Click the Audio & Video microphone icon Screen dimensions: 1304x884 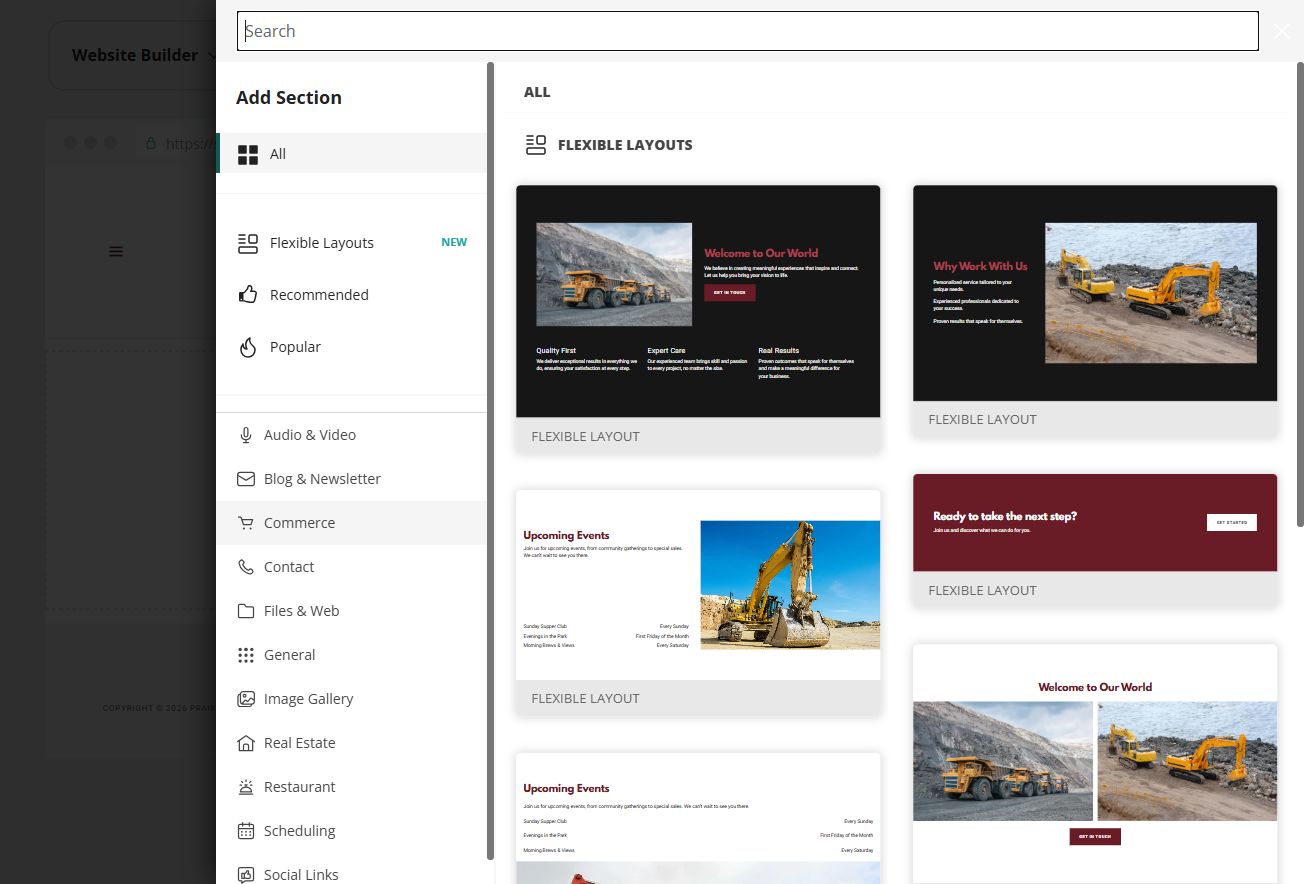tap(246, 435)
